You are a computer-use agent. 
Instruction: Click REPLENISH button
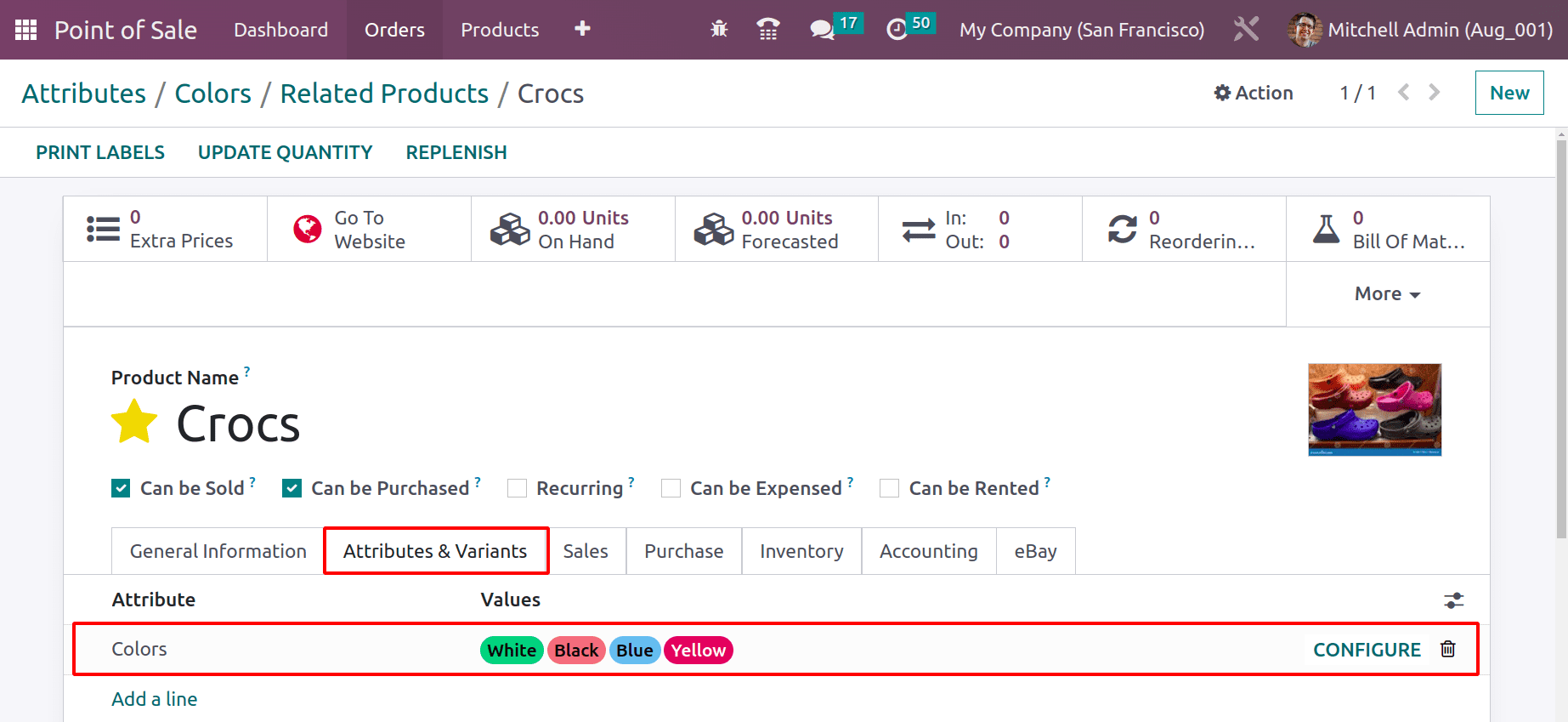pos(456,152)
